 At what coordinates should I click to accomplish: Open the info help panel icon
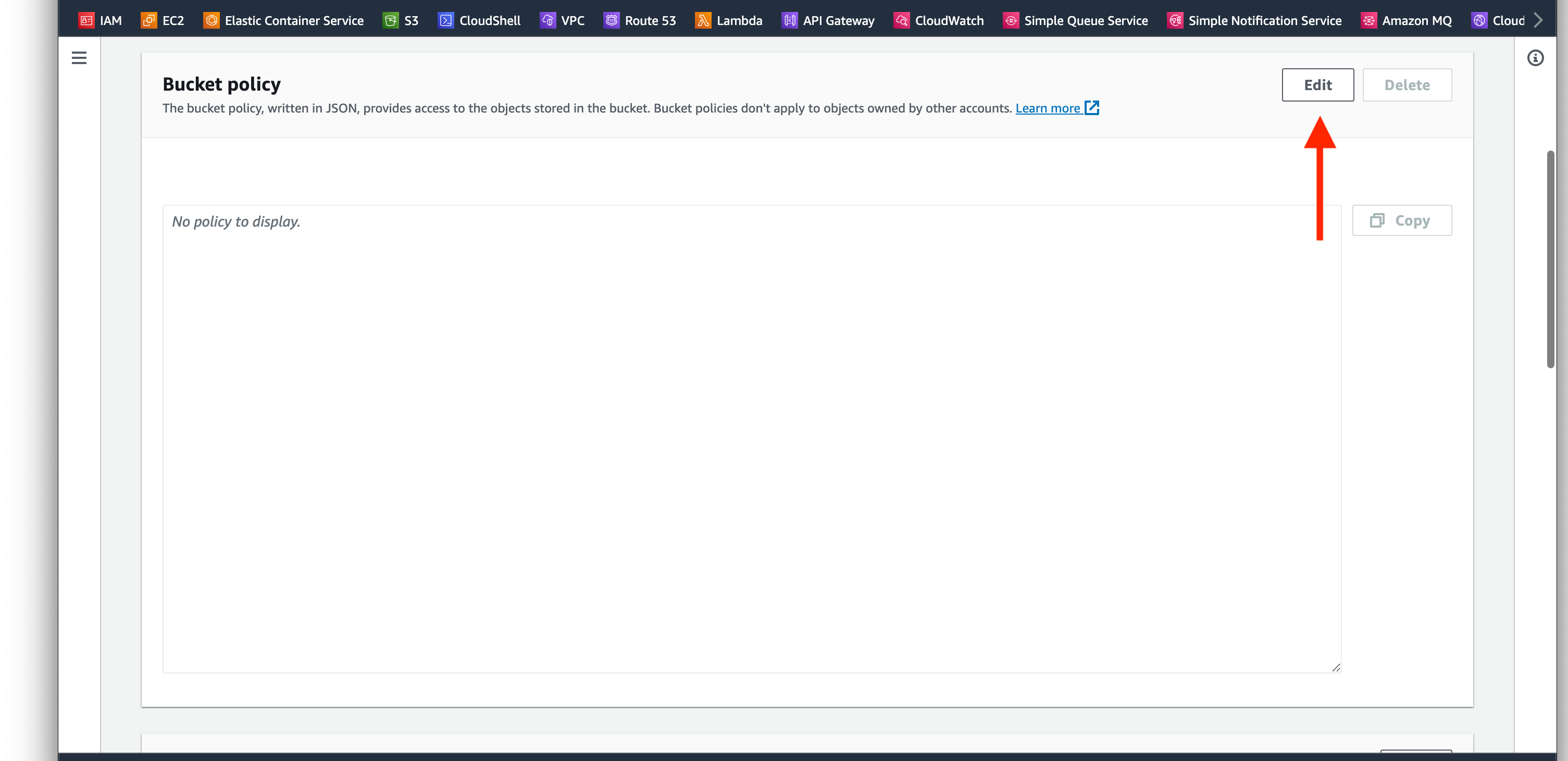[1535, 58]
